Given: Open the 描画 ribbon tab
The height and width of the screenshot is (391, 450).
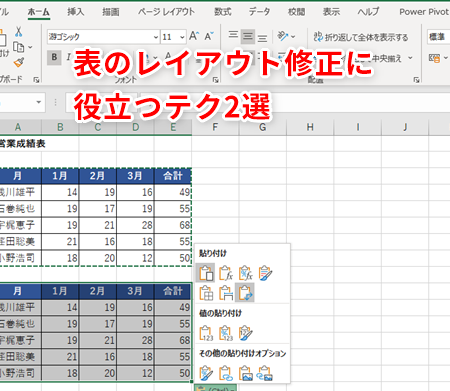Looking at the screenshot, I should click(x=111, y=12).
